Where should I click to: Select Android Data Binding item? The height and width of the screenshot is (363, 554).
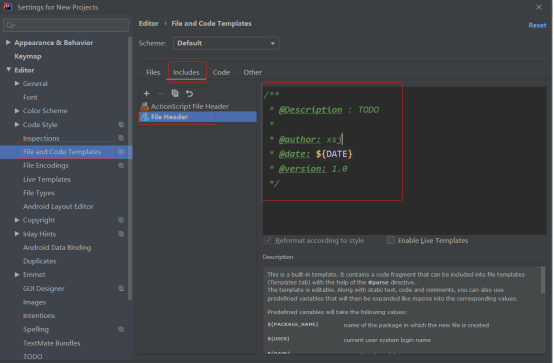coord(57,247)
